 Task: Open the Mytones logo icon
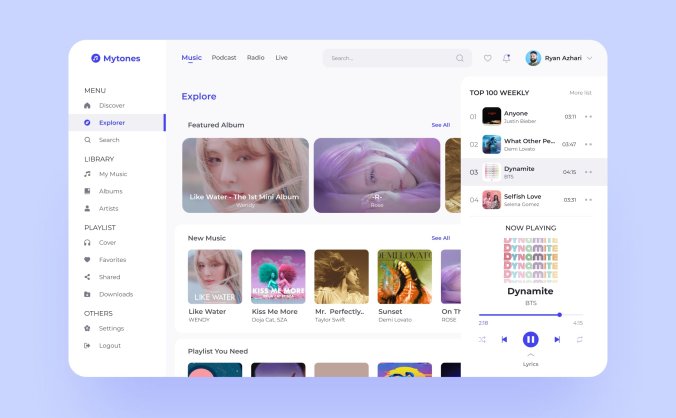tap(96, 58)
